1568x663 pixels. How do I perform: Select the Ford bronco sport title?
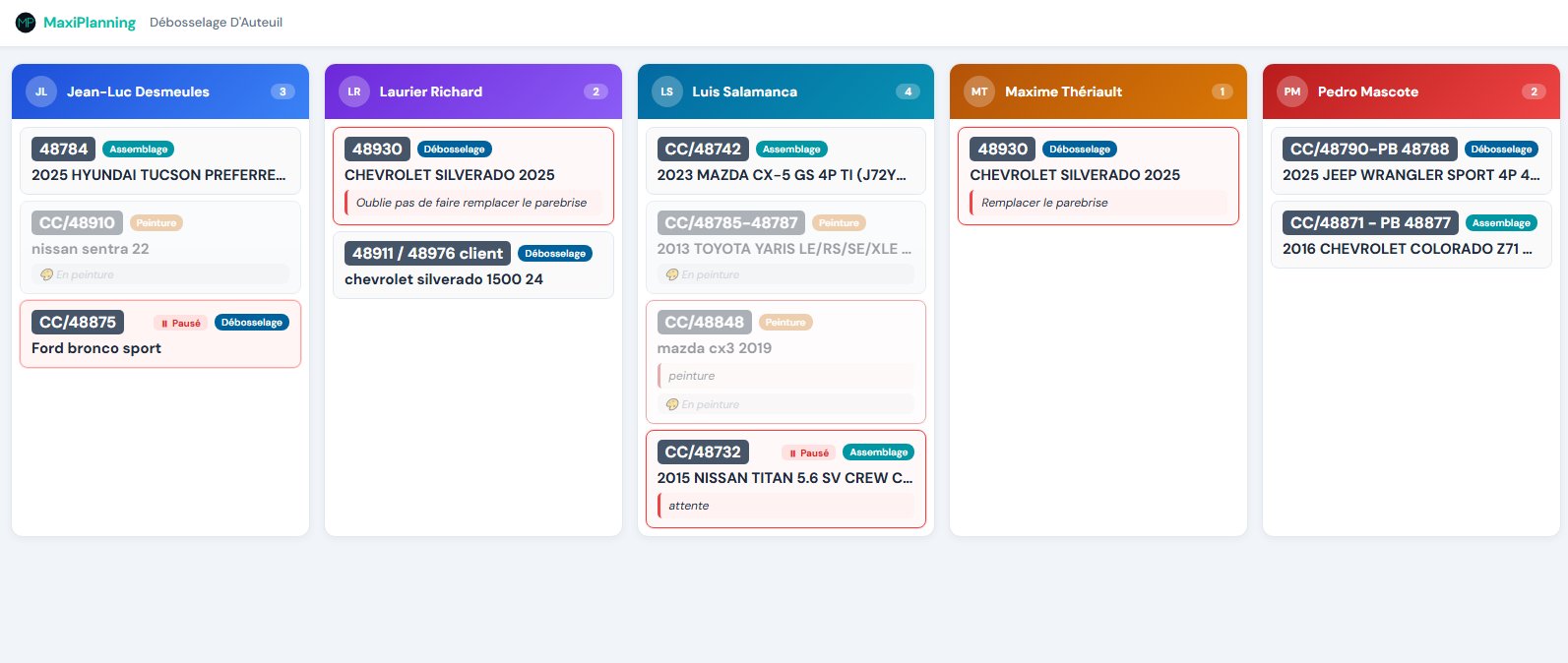pyautogui.click(x=96, y=348)
